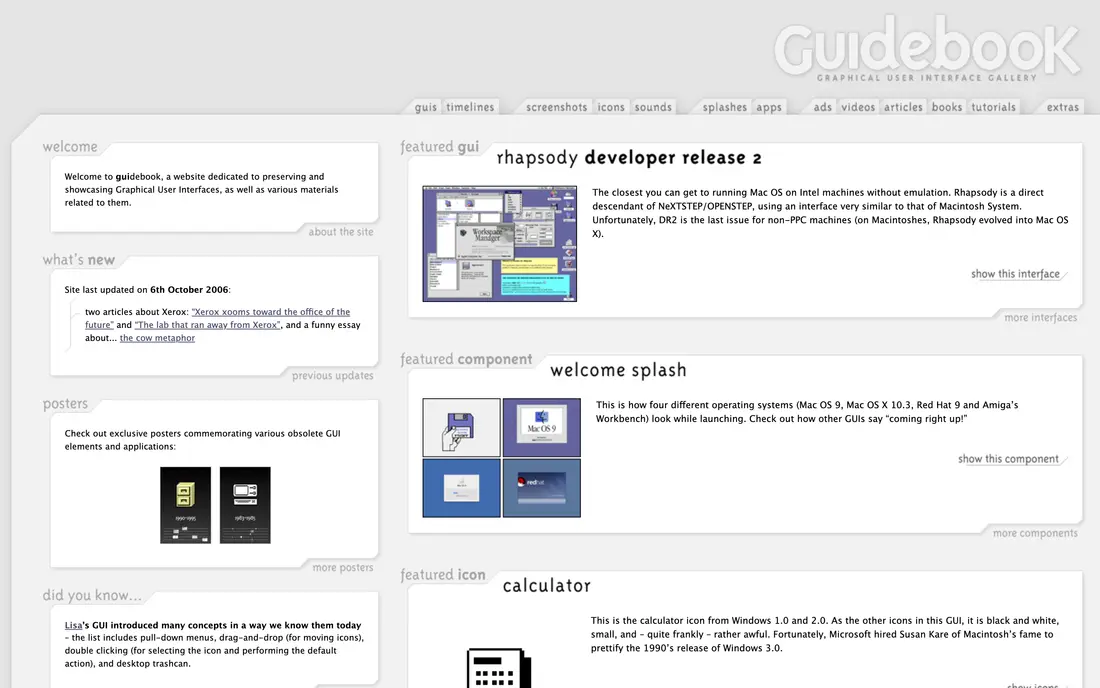Follow the 'about the site' link
This screenshot has width=1100, height=688.
click(x=341, y=232)
